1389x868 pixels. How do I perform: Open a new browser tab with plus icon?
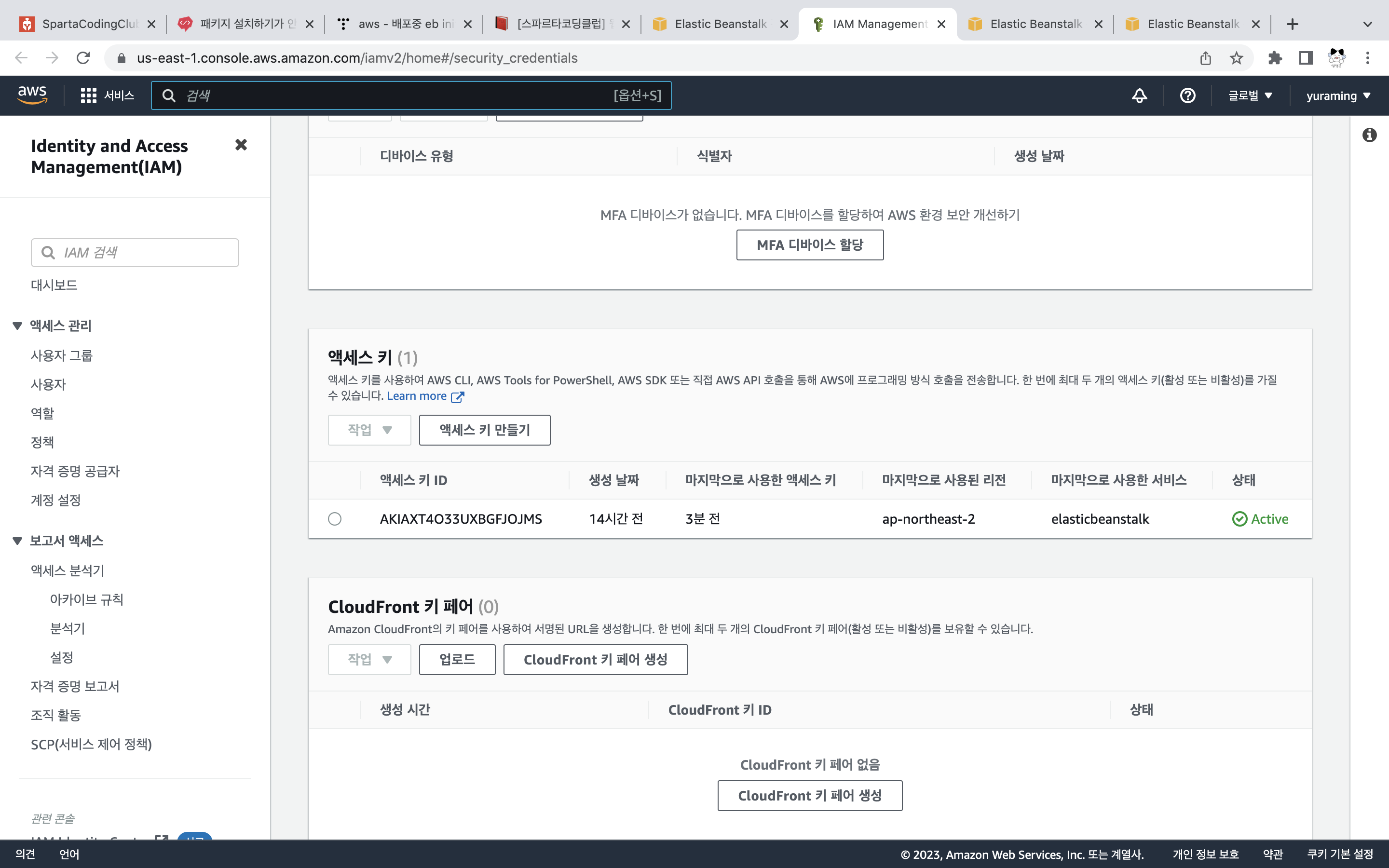(1292, 24)
